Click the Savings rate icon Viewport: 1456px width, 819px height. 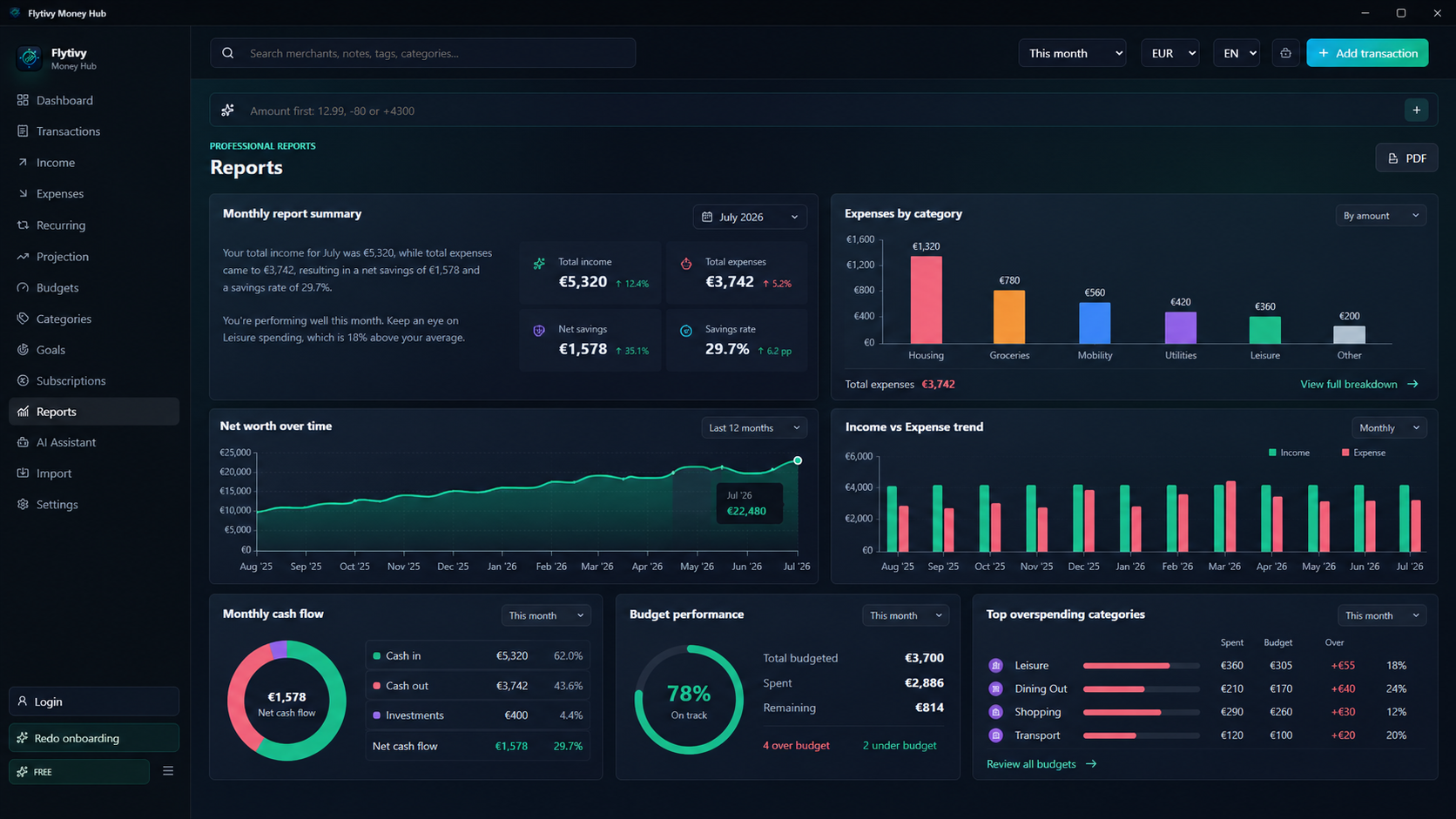(x=686, y=331)
